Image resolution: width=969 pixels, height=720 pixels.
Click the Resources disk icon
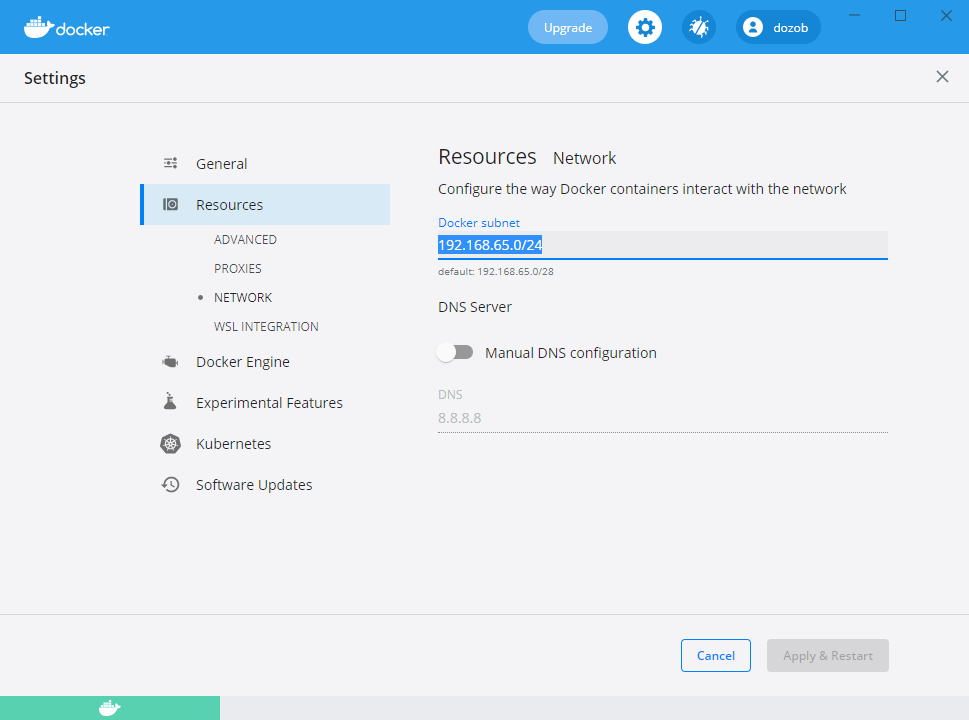171,205
